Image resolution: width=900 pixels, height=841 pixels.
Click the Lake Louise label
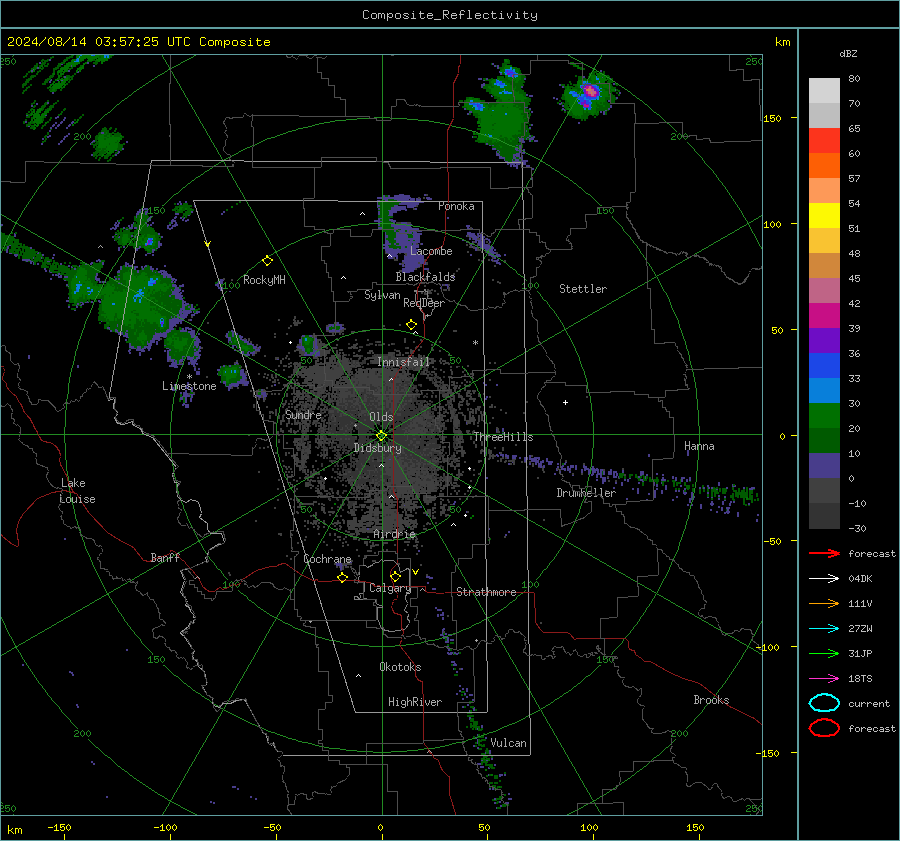point(77,491)
